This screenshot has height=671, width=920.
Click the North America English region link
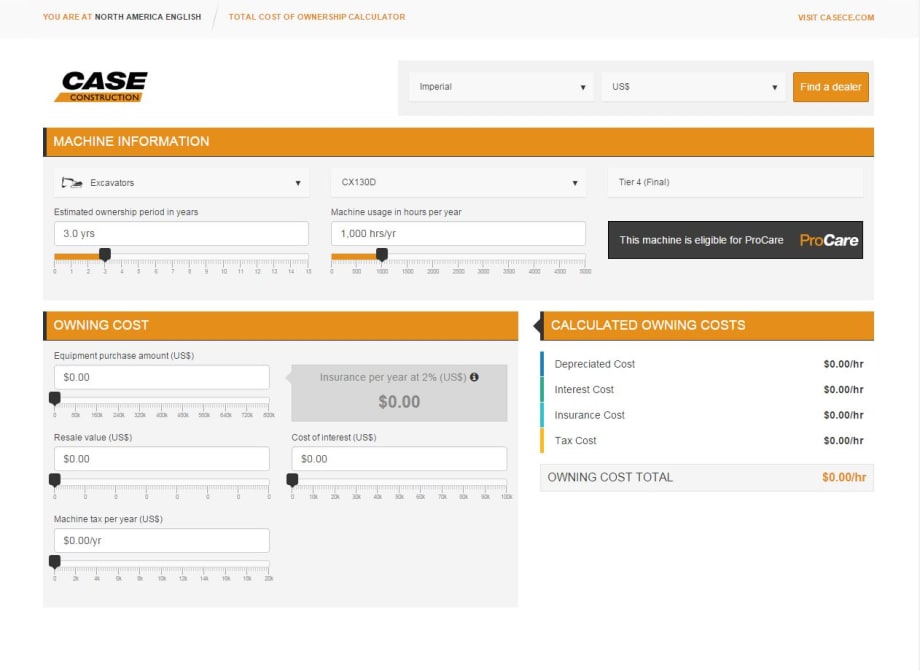[147, 17]
